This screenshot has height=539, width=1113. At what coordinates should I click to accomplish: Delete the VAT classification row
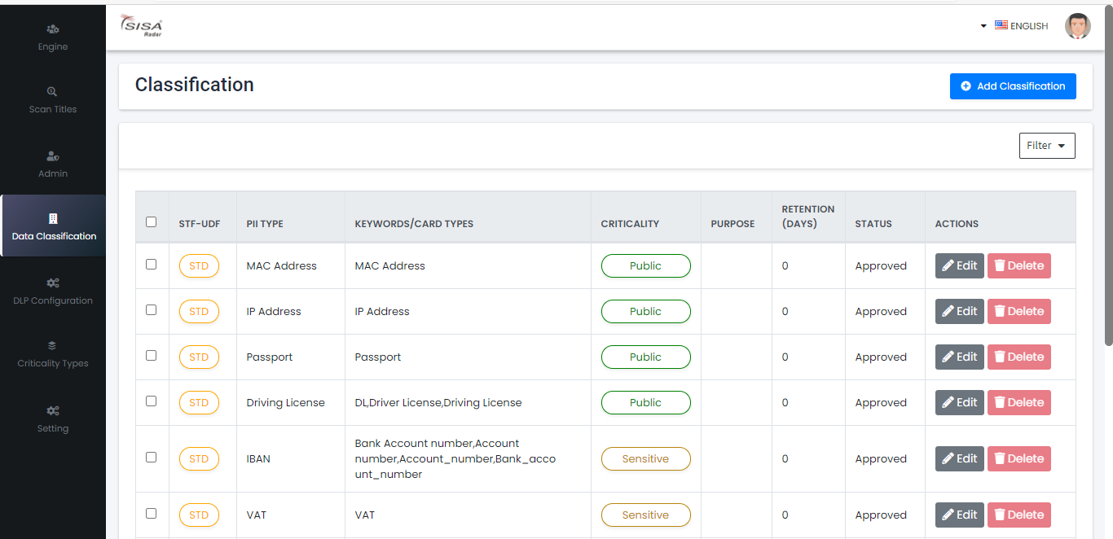(x=1018, y=515)
